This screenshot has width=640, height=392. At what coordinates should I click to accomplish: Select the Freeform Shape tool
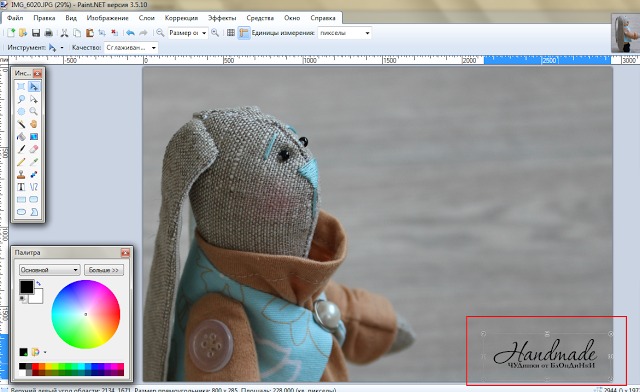(x=34, y=212)
